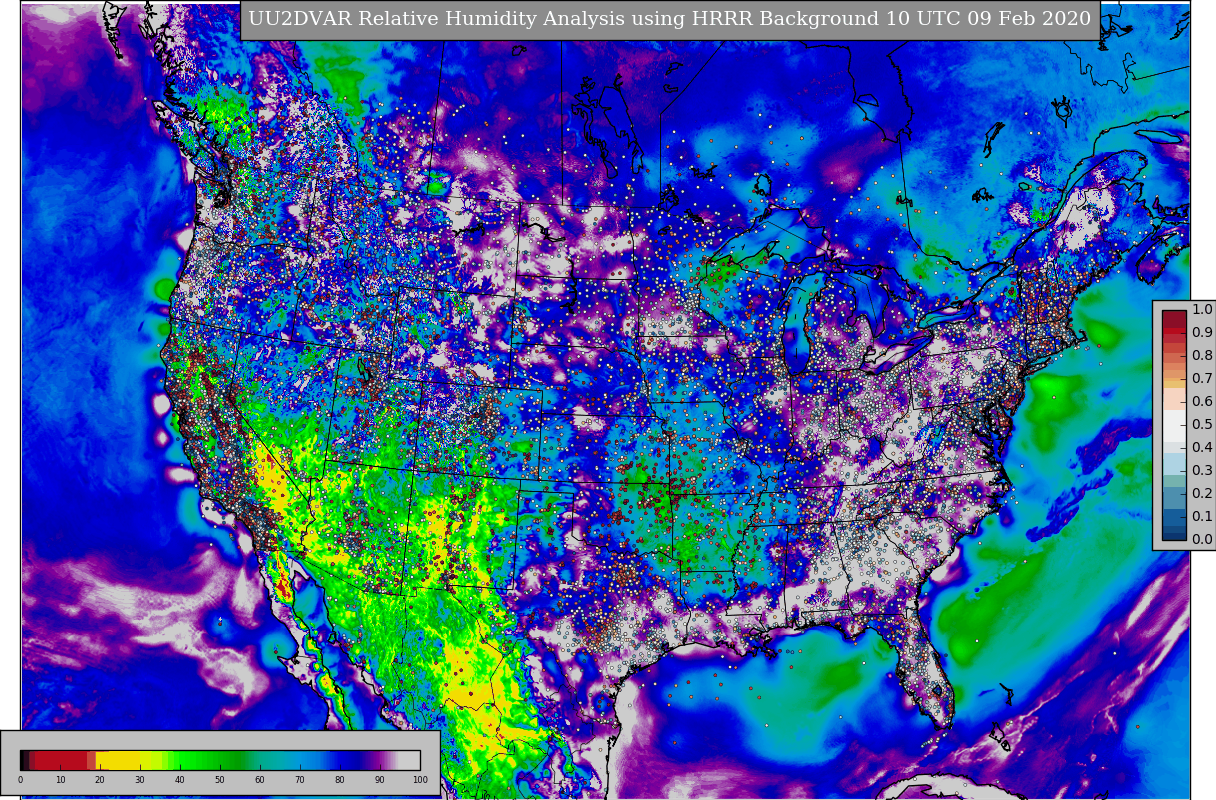Click the "0.8" label on right colorbar
This screenshot has height=800, width=1216.
[1202, 355]
